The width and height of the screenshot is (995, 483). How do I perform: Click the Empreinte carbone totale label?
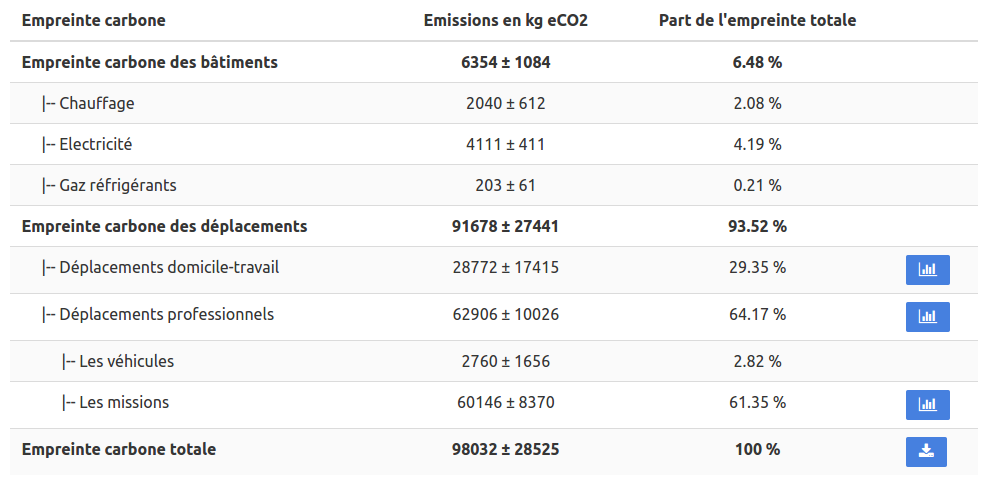[119, 449]
